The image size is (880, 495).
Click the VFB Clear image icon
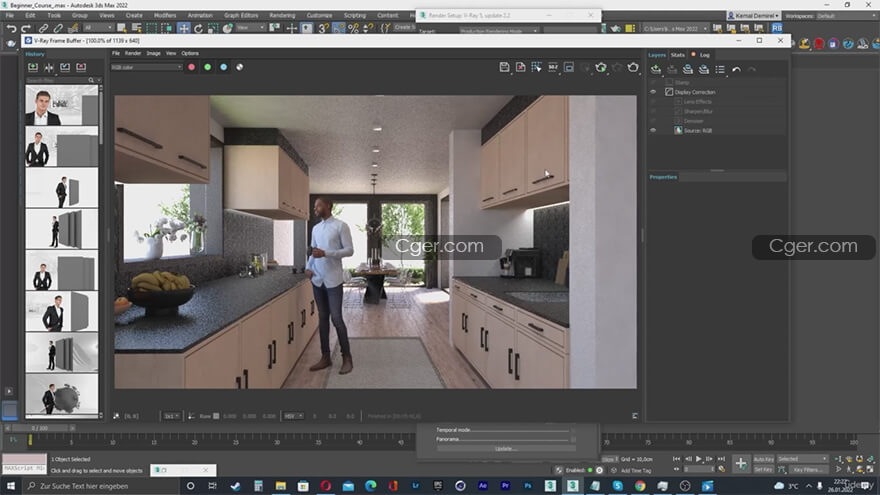tap(520, 67)
